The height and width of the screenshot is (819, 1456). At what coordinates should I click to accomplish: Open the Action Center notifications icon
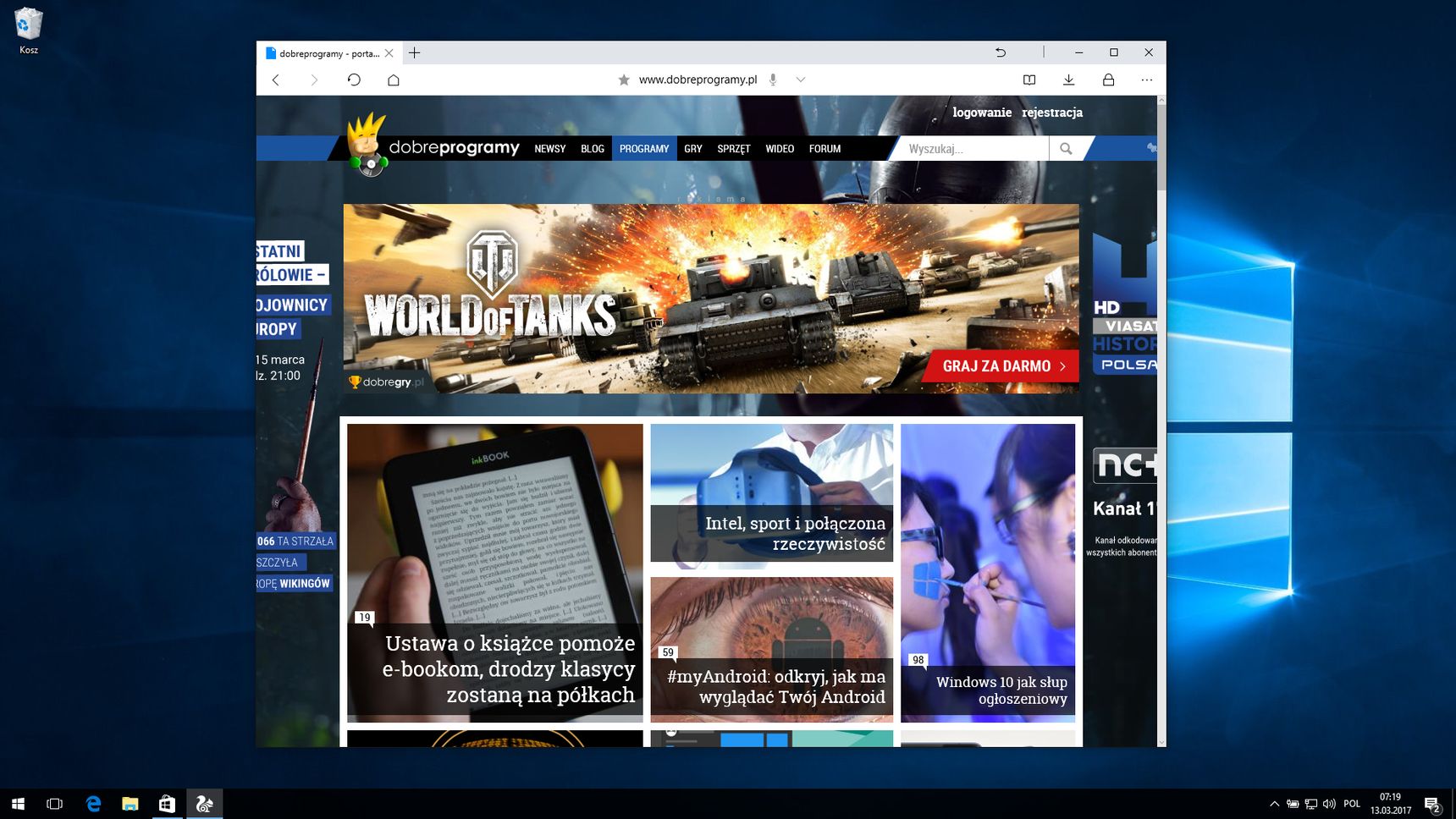(1432, 805)
